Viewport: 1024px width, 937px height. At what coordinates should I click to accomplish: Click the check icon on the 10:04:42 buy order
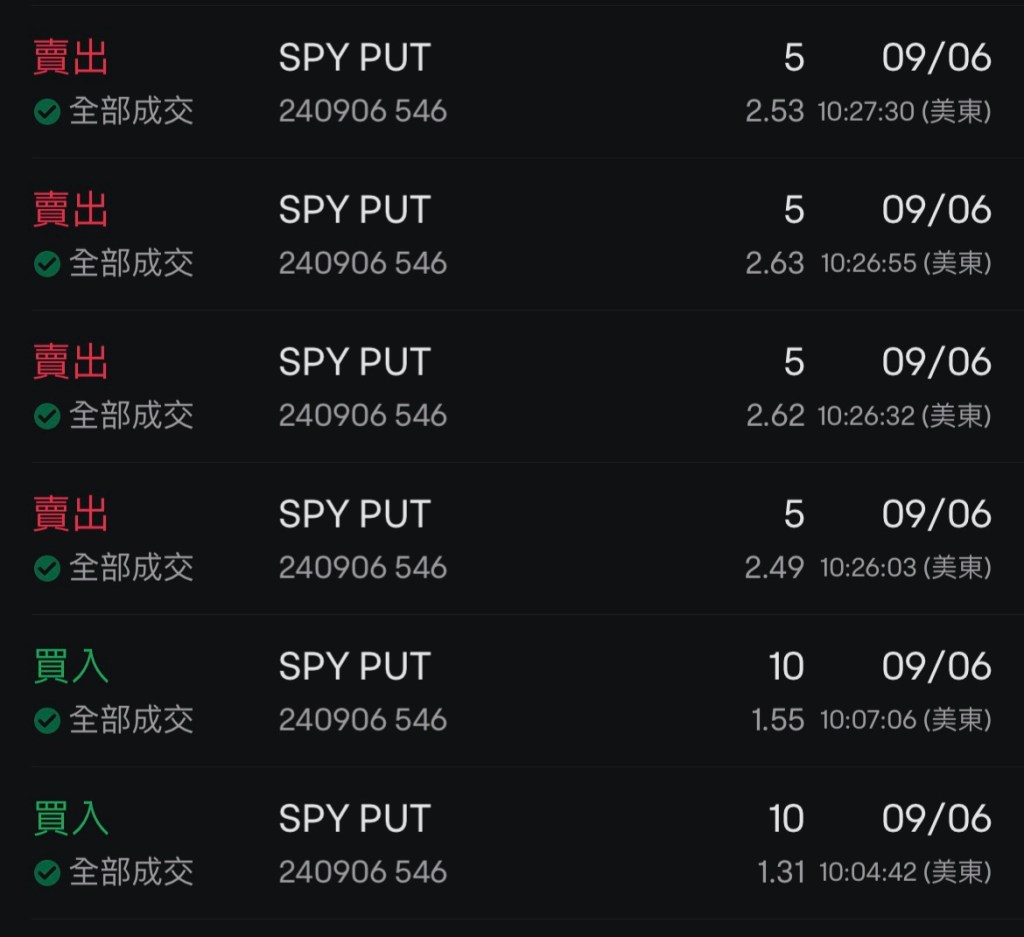point(47,872)
